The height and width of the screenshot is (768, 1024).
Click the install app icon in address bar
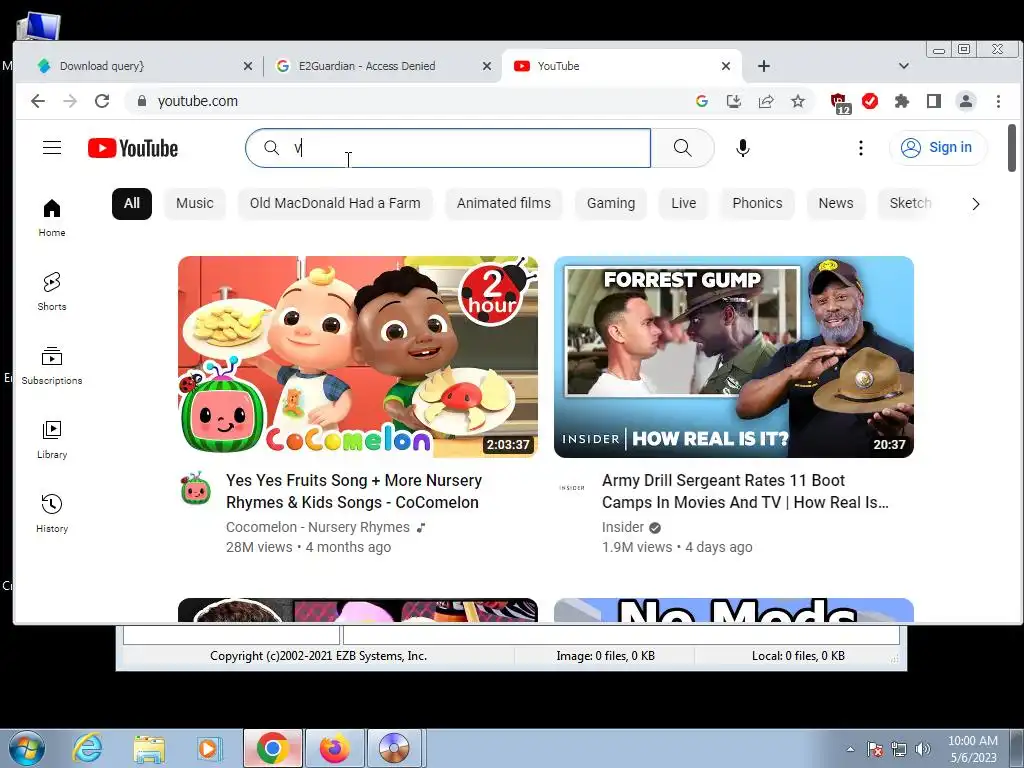coord(734,101)
